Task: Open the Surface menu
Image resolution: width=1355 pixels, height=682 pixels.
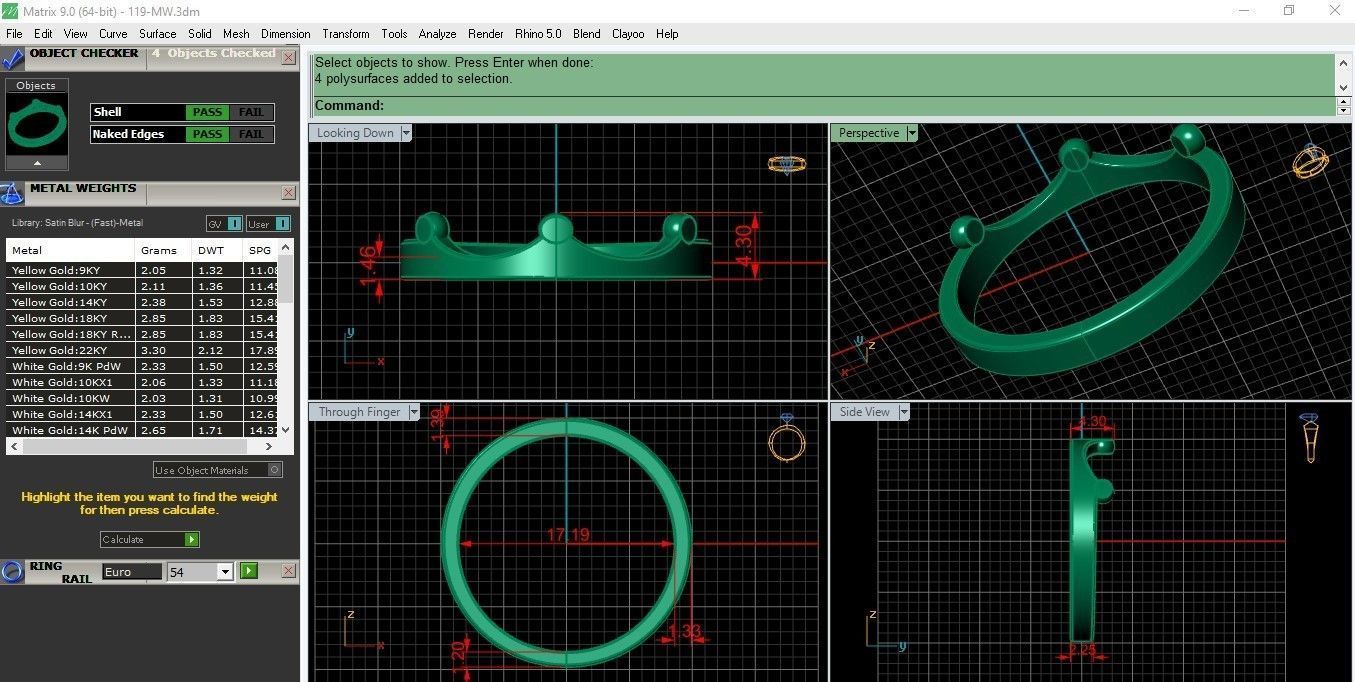Action: point(158,34)
